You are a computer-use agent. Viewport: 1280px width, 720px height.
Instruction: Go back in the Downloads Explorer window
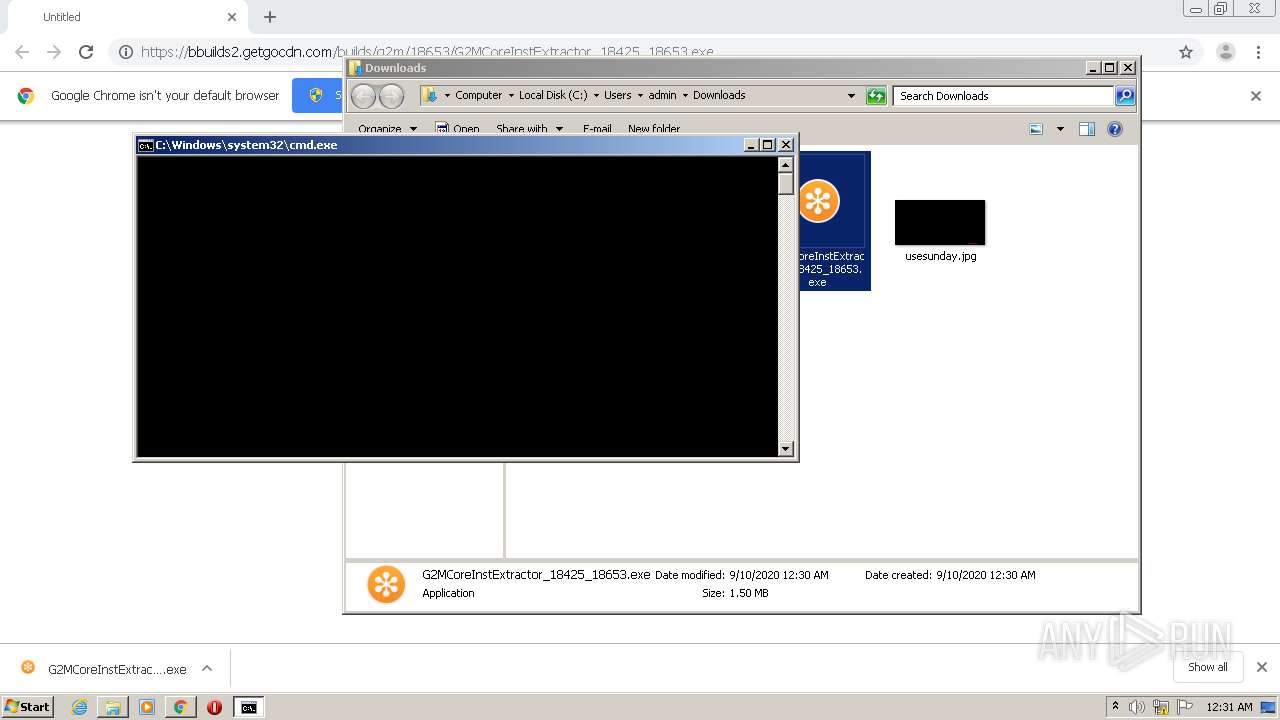[x=364, y=96]
